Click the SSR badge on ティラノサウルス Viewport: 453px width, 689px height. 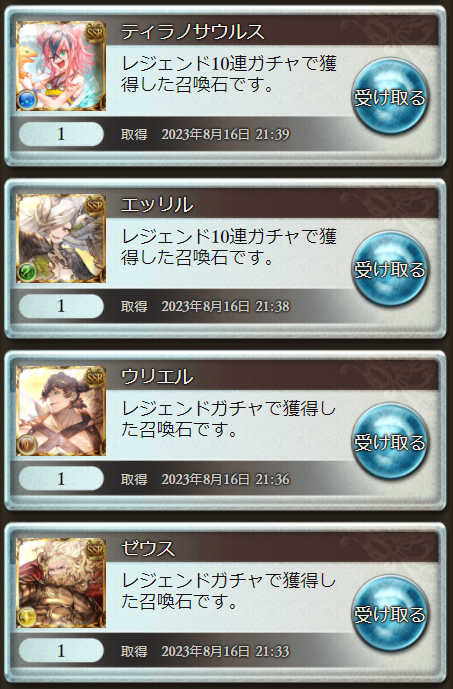click(95, 32)
